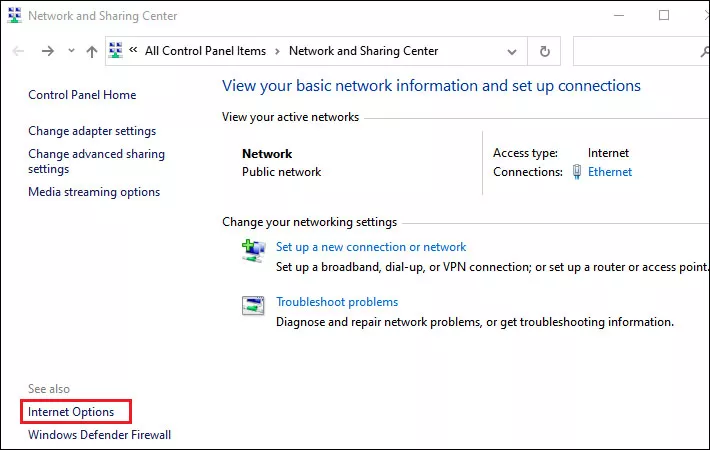This screenshot has height=450, width=710.
Task: Open the recent locations dropdown arrow
Action: click(72, 51)
